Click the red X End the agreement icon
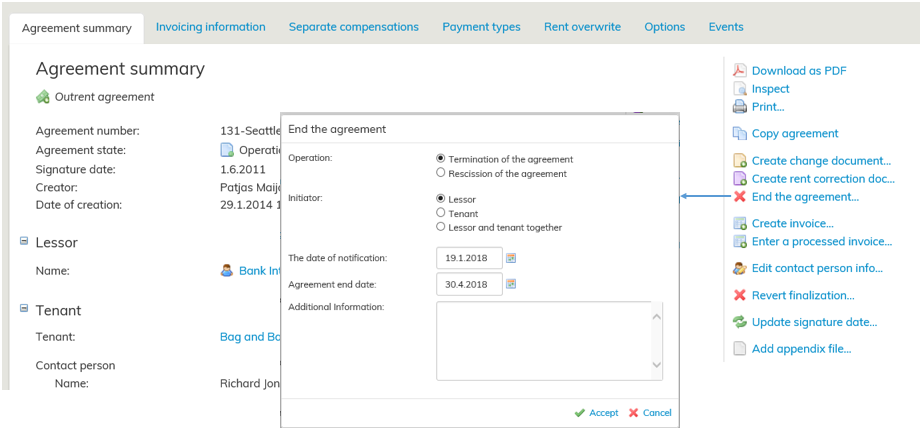The width and height of the screenshot is (924, 437). [740, 197]
